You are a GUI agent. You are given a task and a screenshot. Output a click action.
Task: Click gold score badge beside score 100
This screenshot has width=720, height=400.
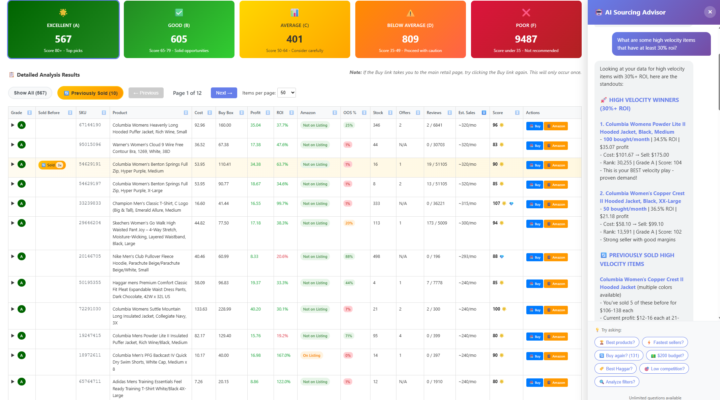[x=504, y=309]
